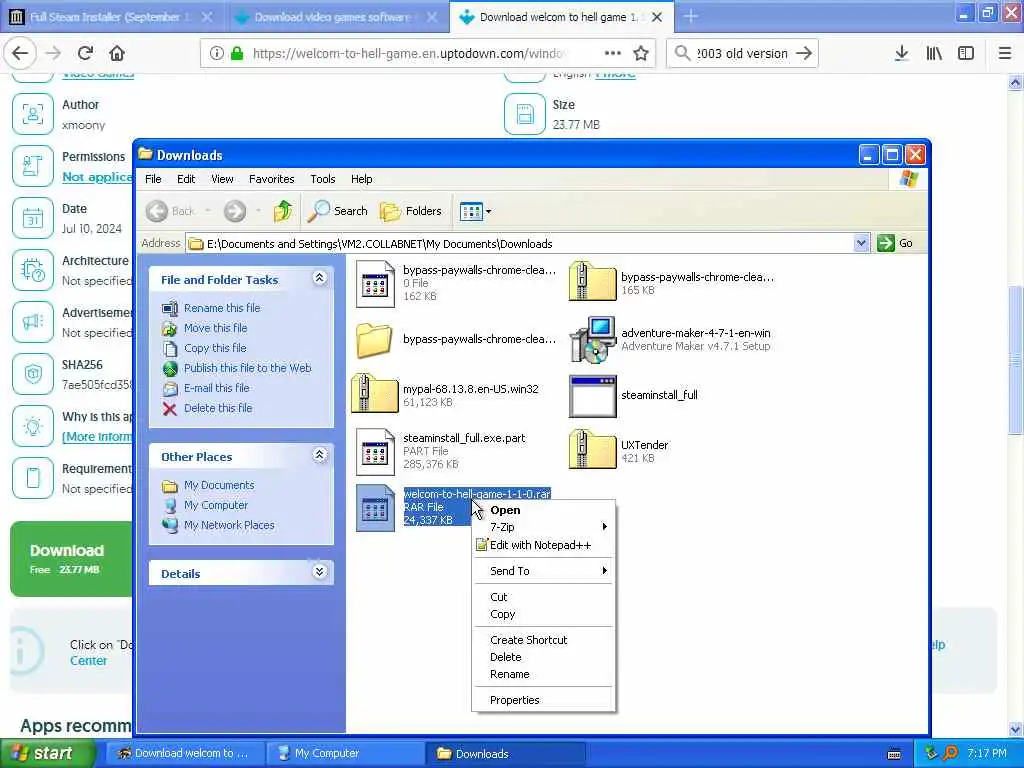Open Tools menu in Downloads window
Viewport: 1024px width, 768px height.
tap(323, 179)
